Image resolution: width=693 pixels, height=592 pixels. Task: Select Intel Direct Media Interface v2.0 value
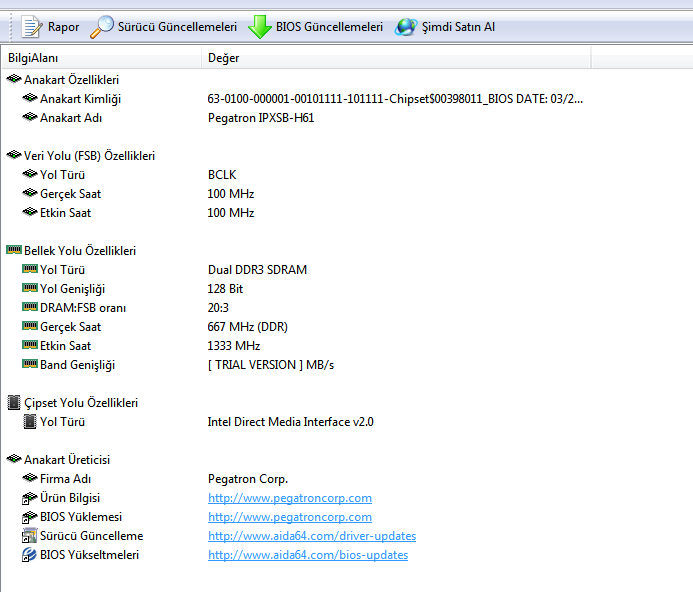290,422
